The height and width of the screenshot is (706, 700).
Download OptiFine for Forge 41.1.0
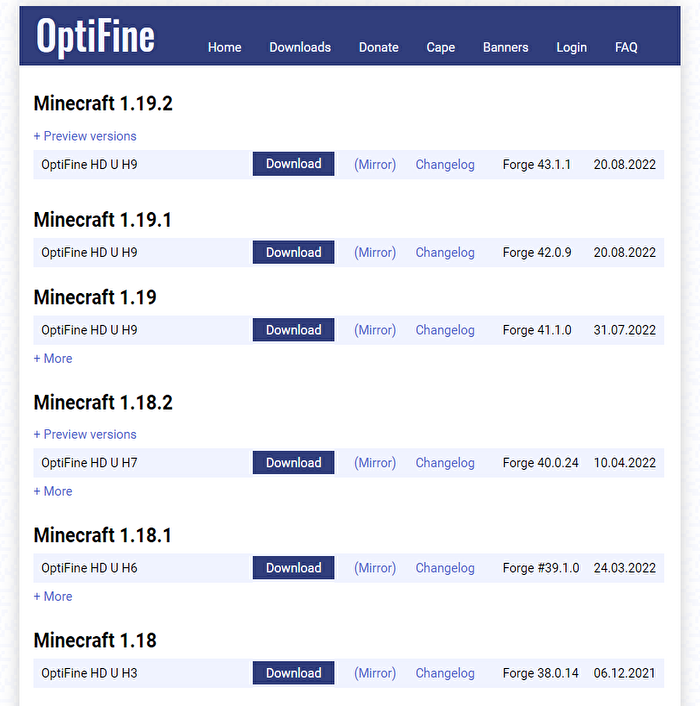(x=294, y=330)
